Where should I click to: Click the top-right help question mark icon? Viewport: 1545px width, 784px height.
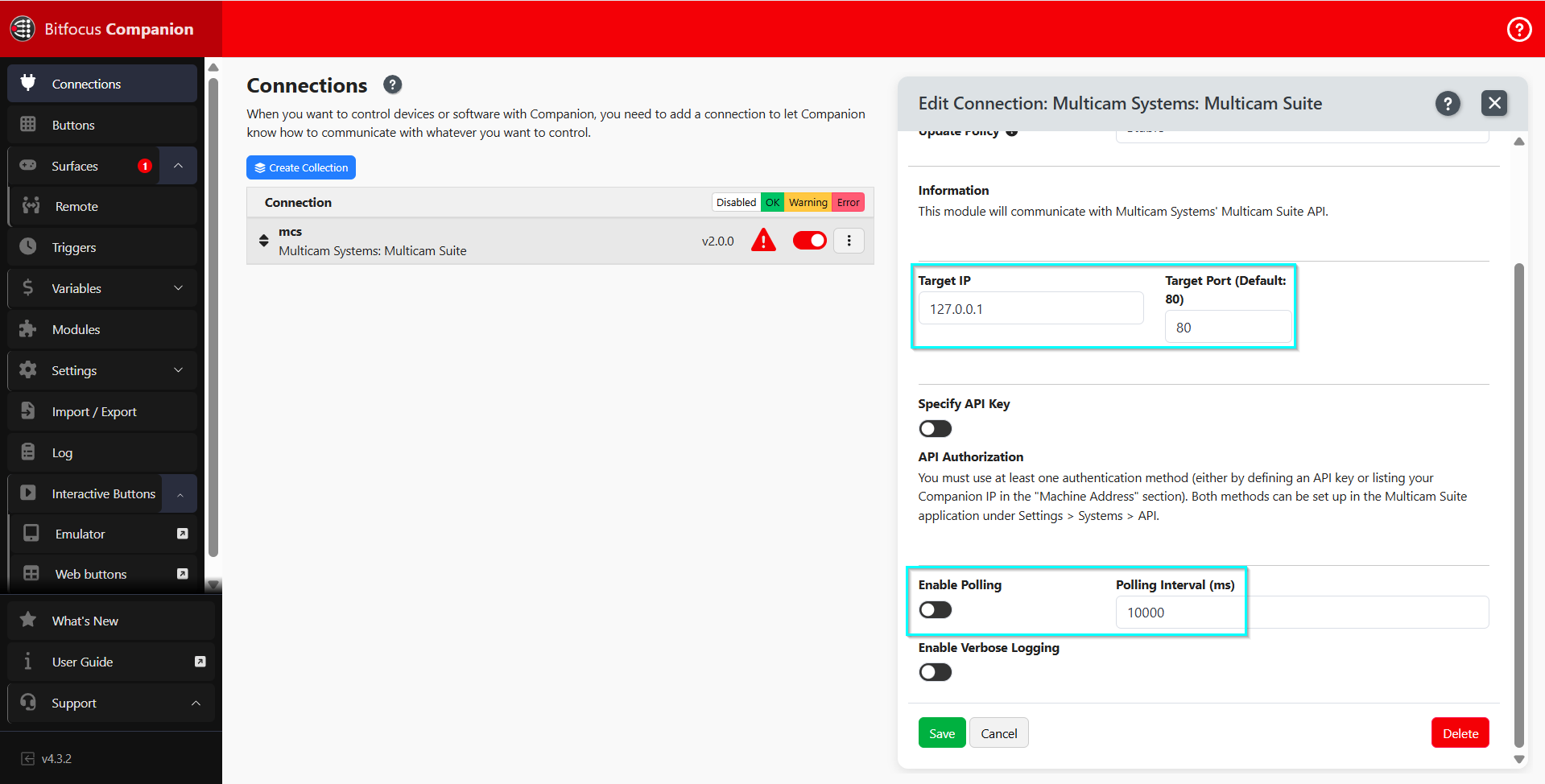(1518, 30)
